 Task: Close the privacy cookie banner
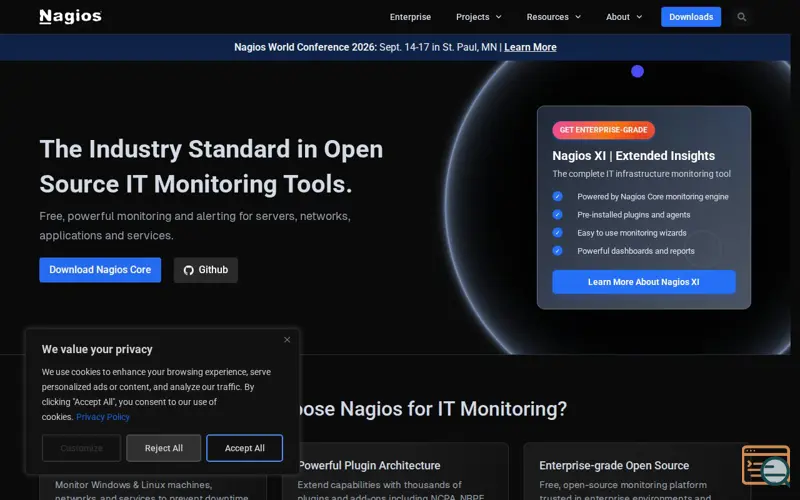tap(287, 340)
